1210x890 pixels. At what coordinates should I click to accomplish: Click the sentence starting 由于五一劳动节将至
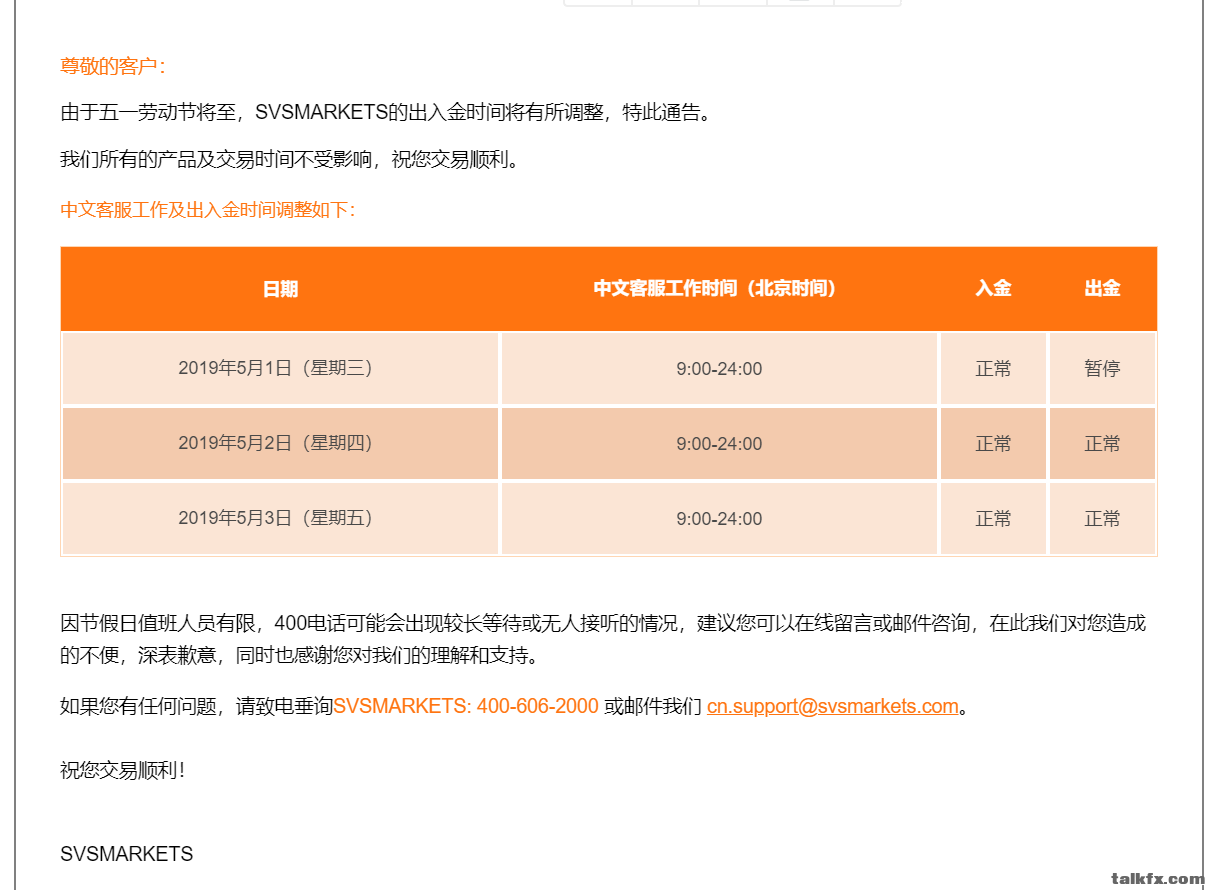[x=389, y=112]
